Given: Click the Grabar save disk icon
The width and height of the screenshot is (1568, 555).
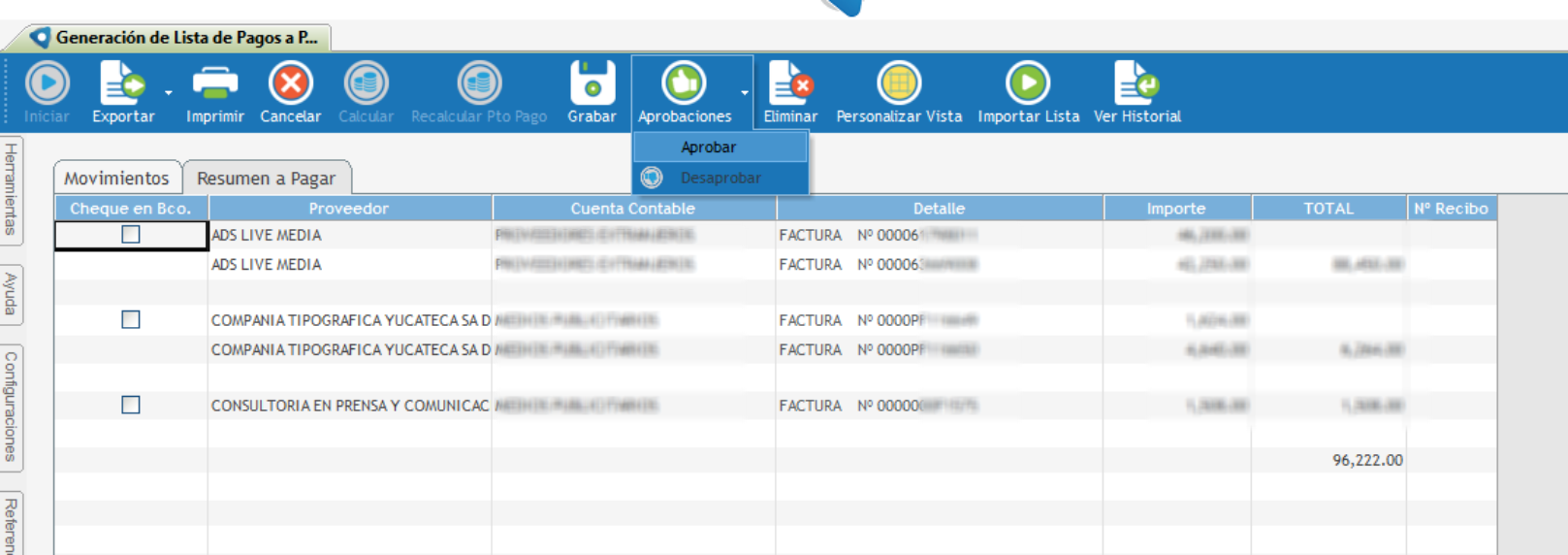Looking at the screenshot, I should pyautogui.click(x=592, y=83).
